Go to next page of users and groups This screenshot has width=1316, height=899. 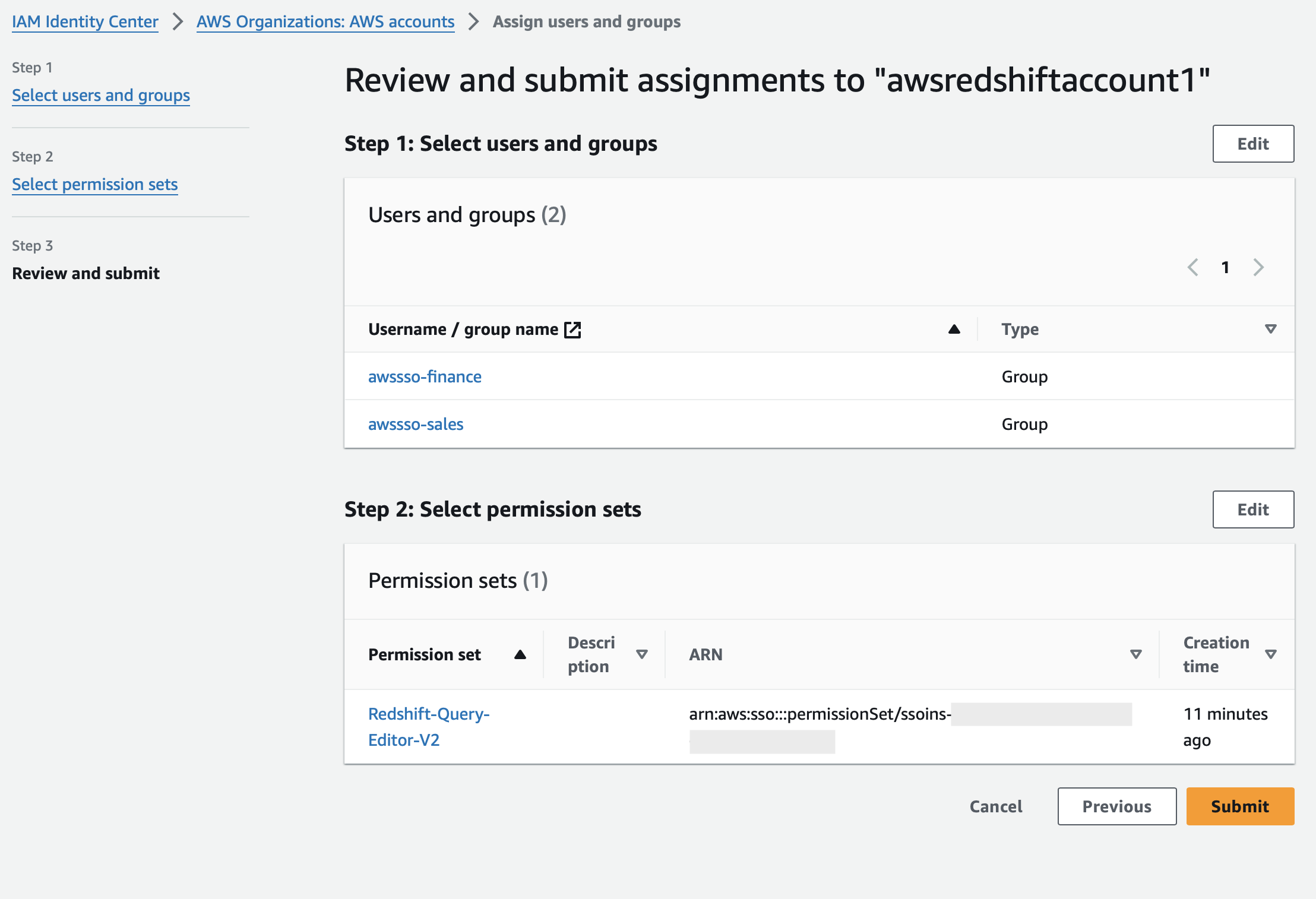tap(1258, 268)
